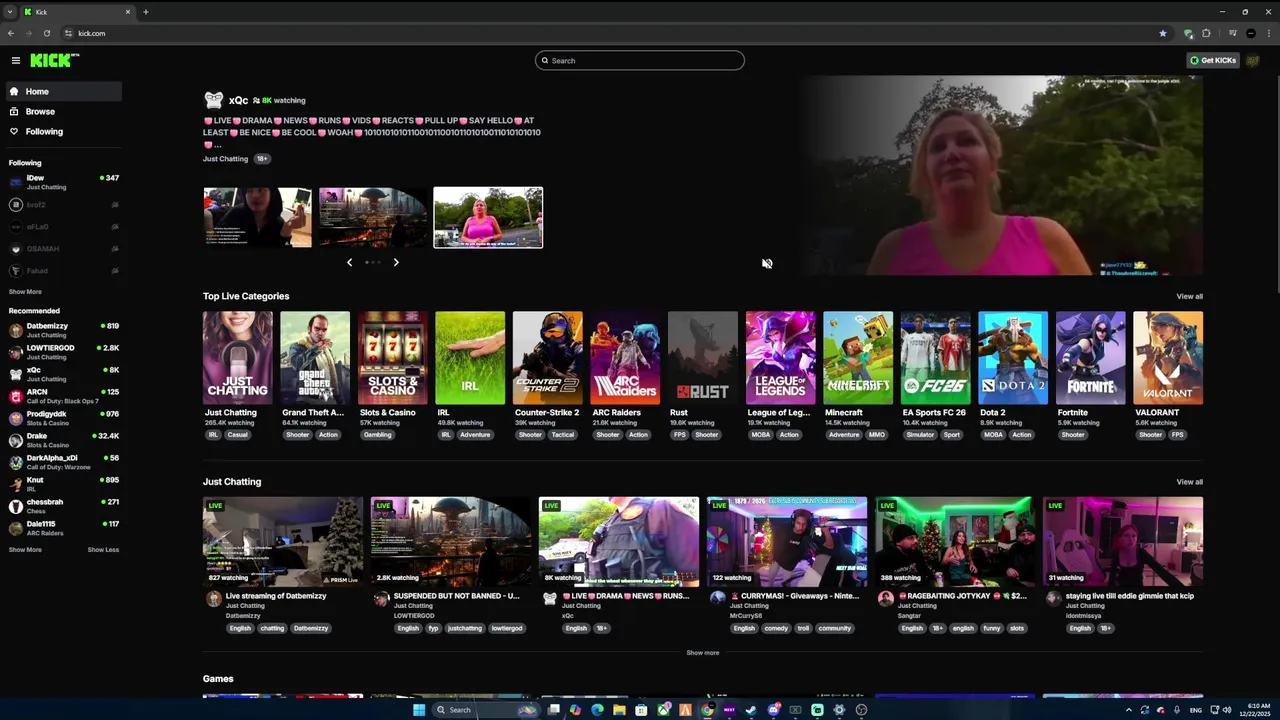Select Following in sidebar navigation

[x=64, y=131]
